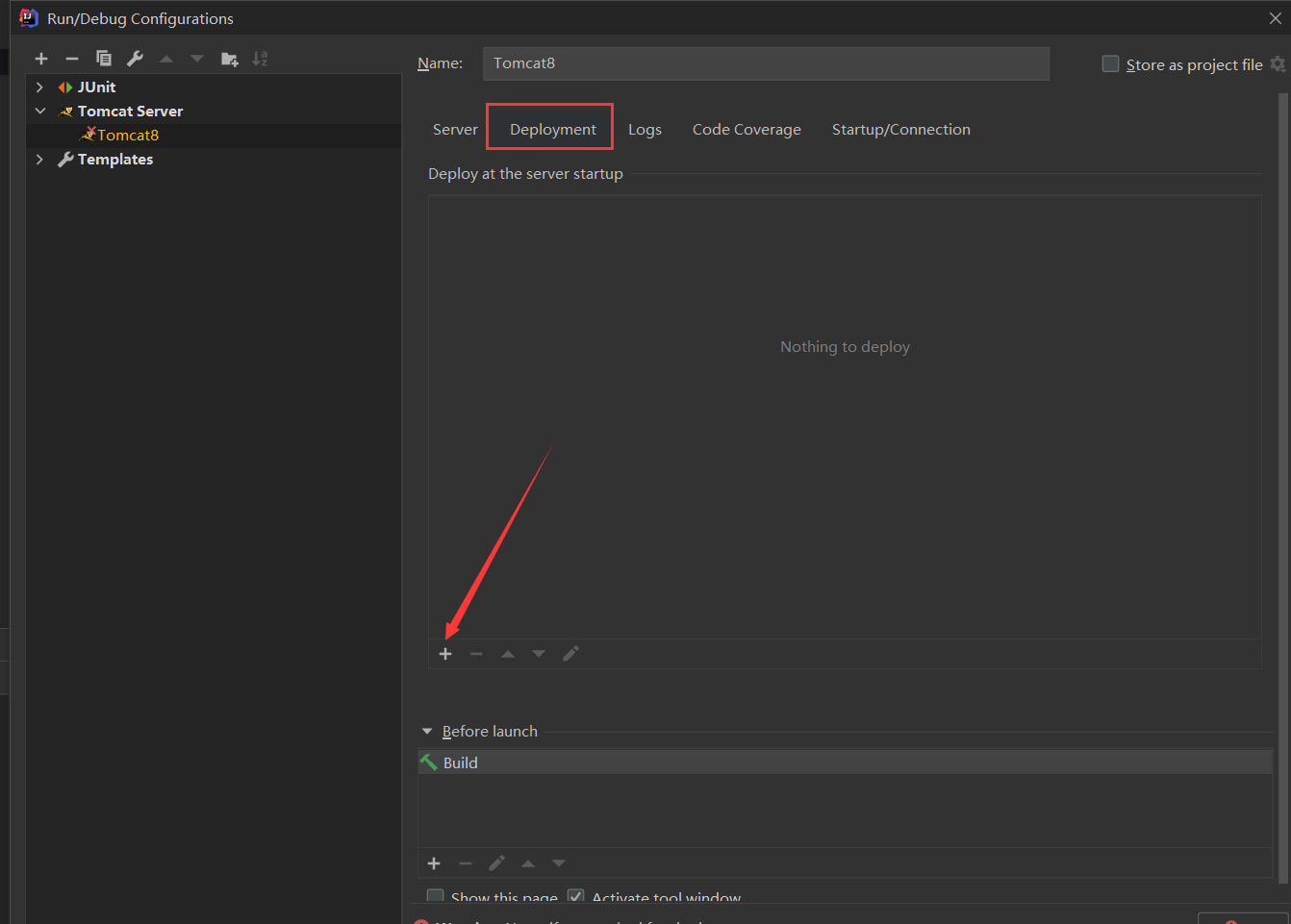Viewport: 1291px width, 924px height.
Task: Click the IntelliJ logo in title bar
Action: pyautogui.click(x=28, y=18)
